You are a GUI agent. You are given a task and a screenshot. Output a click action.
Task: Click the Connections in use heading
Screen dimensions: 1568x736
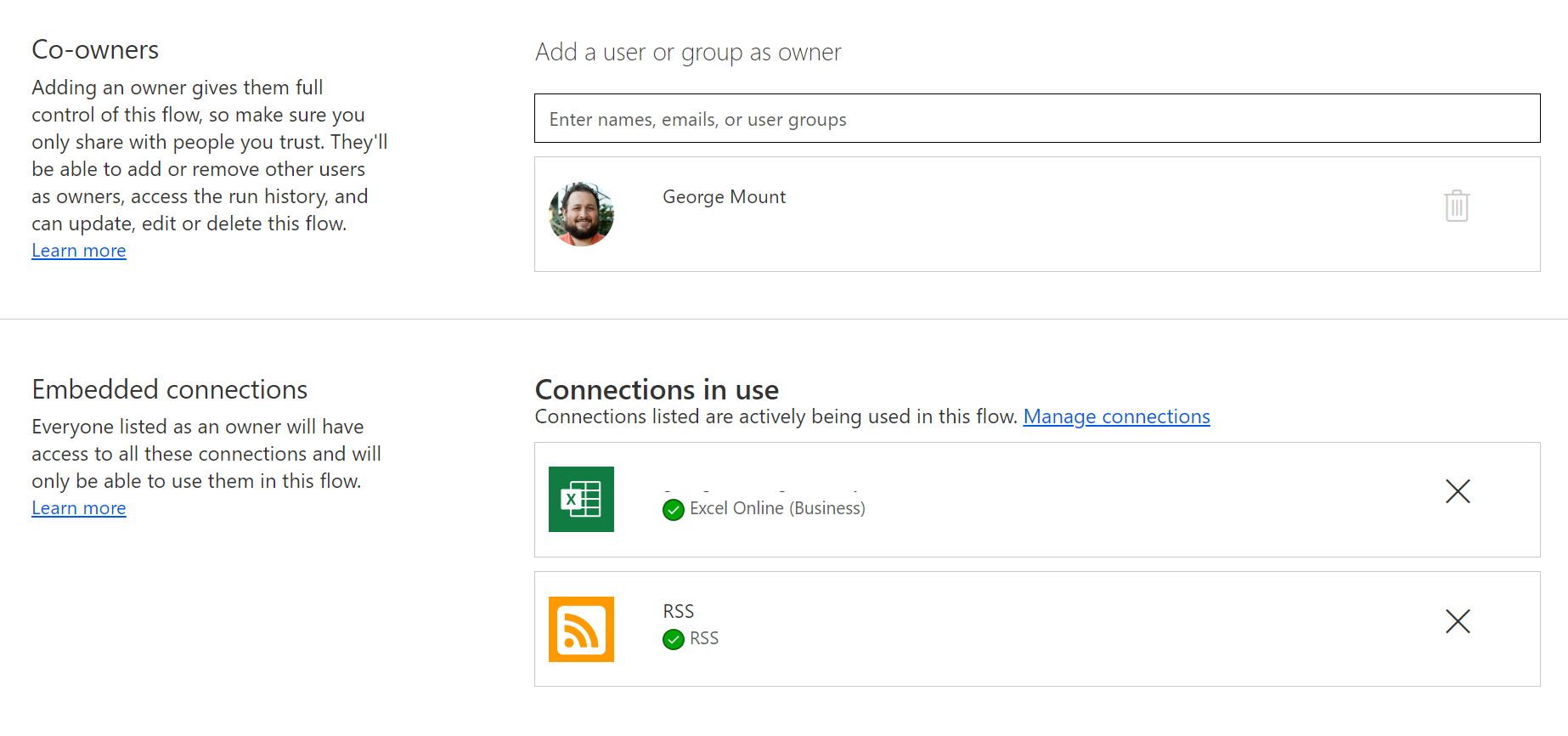657,389
